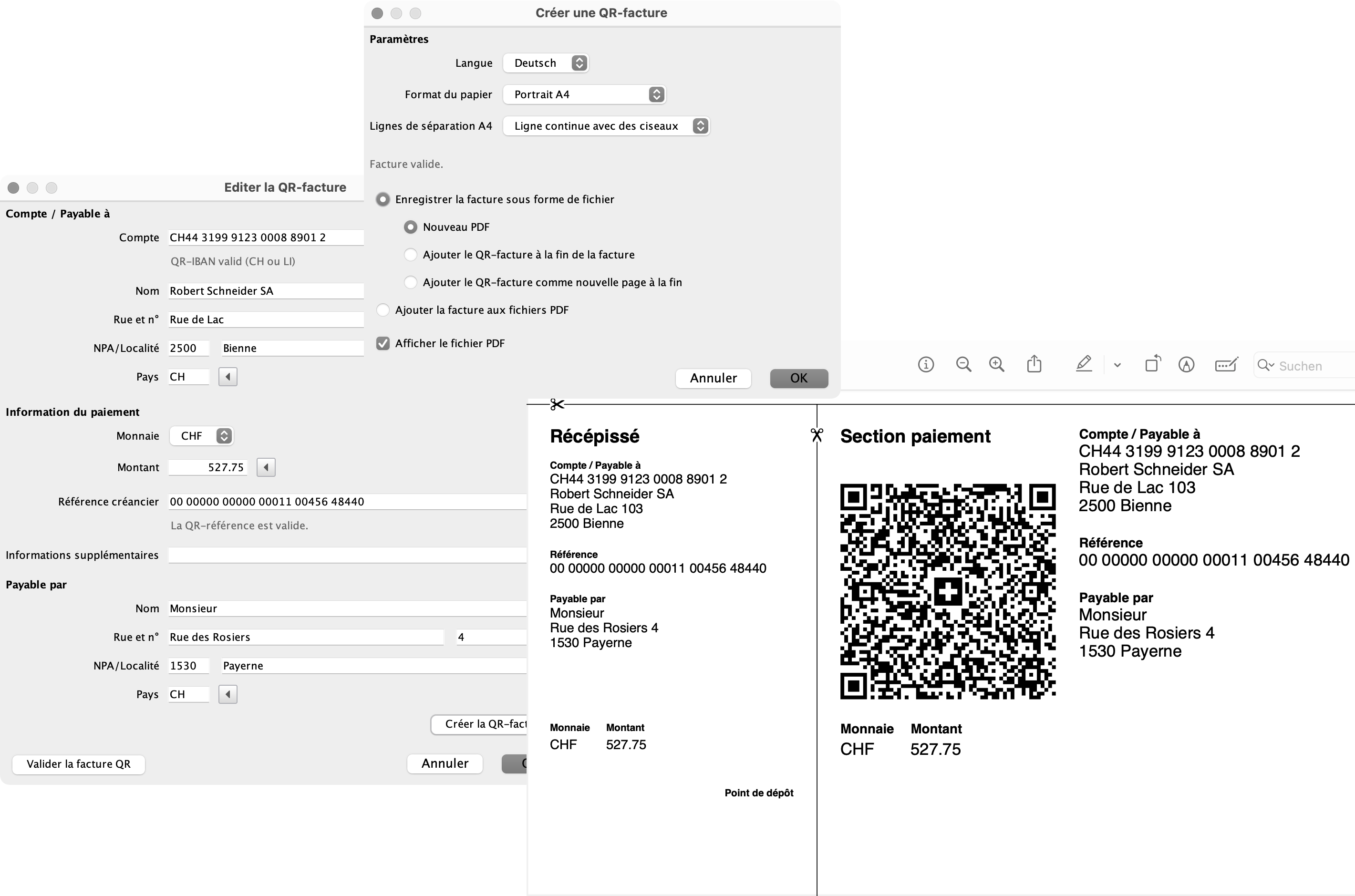
Task: Click the Récépissé heading in the PDF
Action: [594, 437]
